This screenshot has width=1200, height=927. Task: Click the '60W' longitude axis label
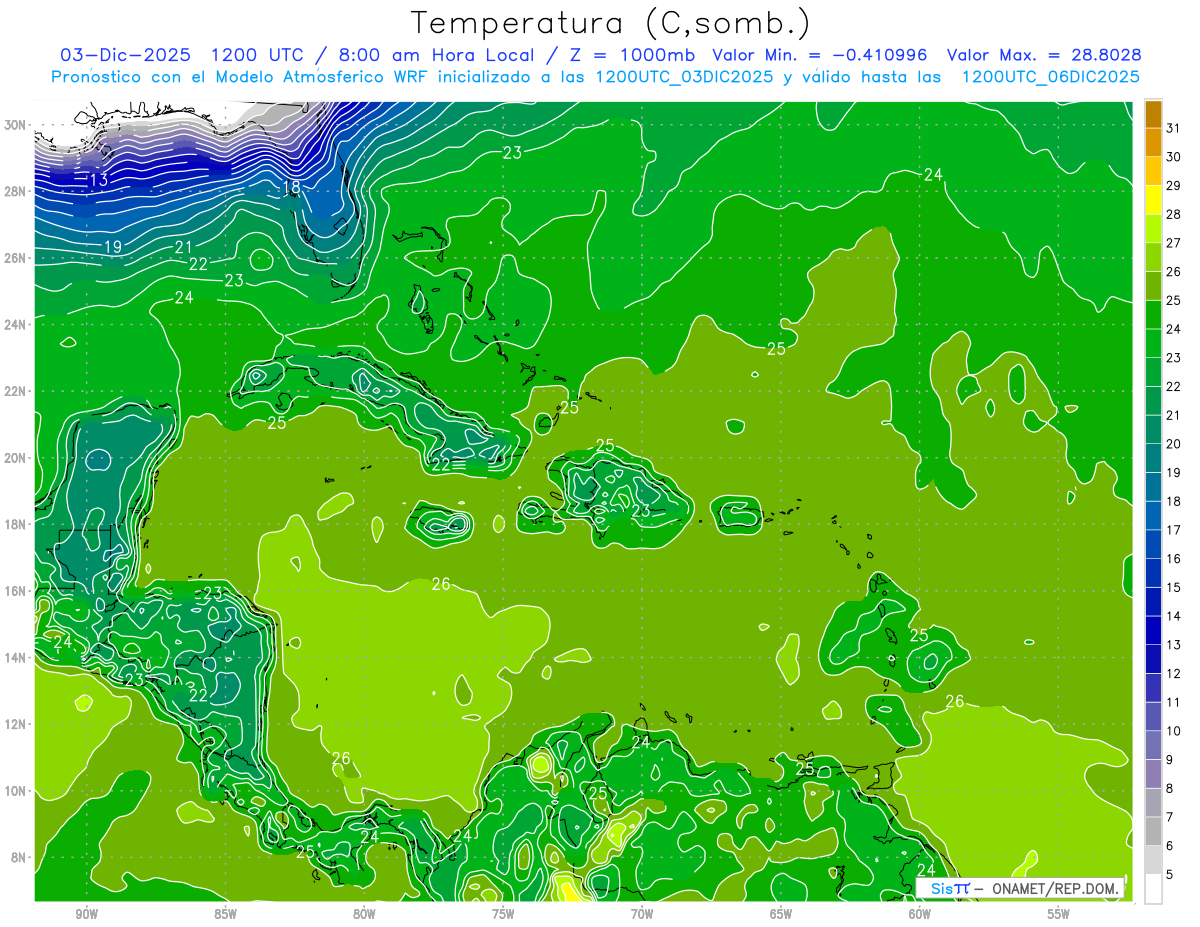coord(920,914)
